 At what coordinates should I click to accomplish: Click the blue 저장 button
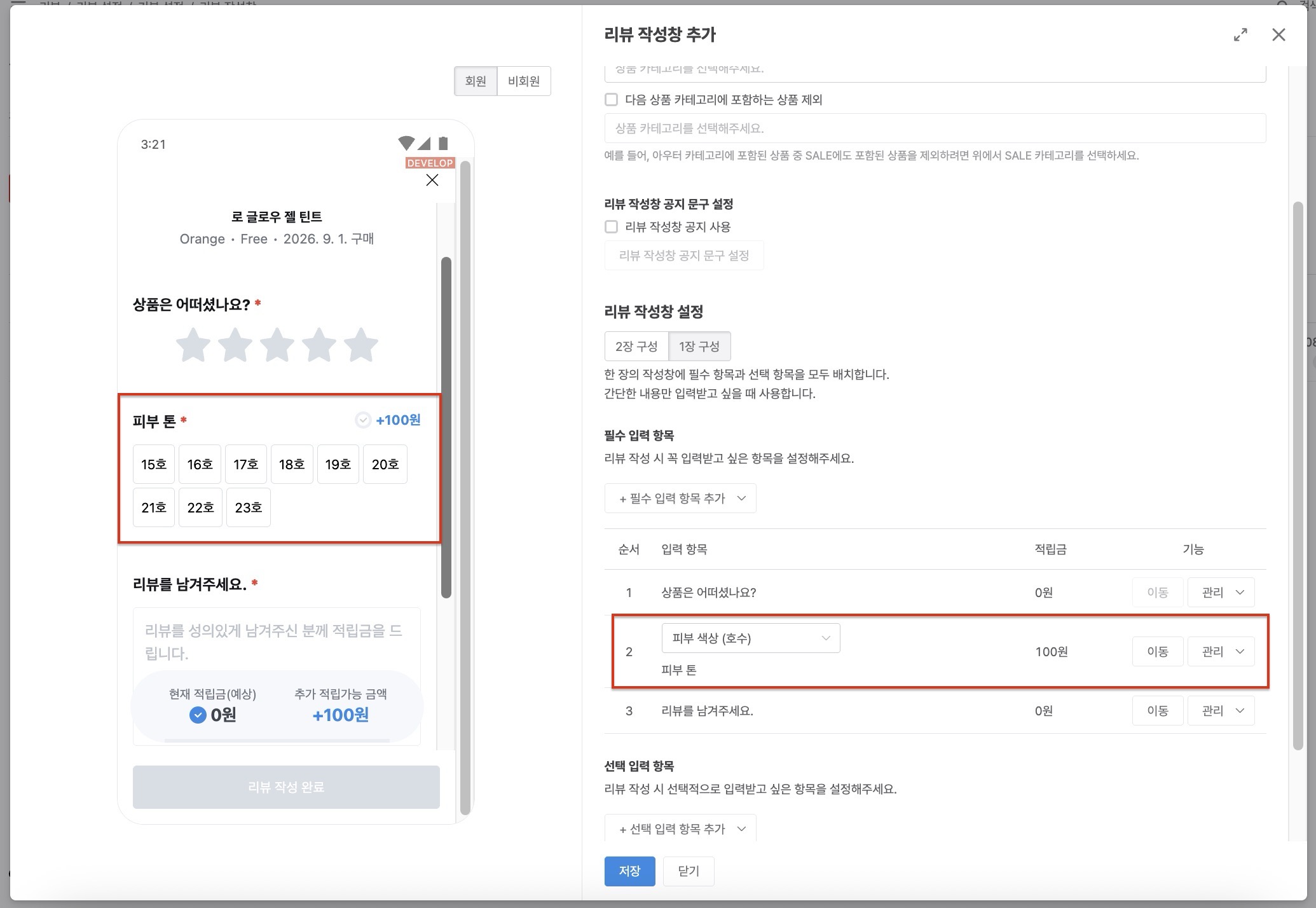click(x=629, y=871)
